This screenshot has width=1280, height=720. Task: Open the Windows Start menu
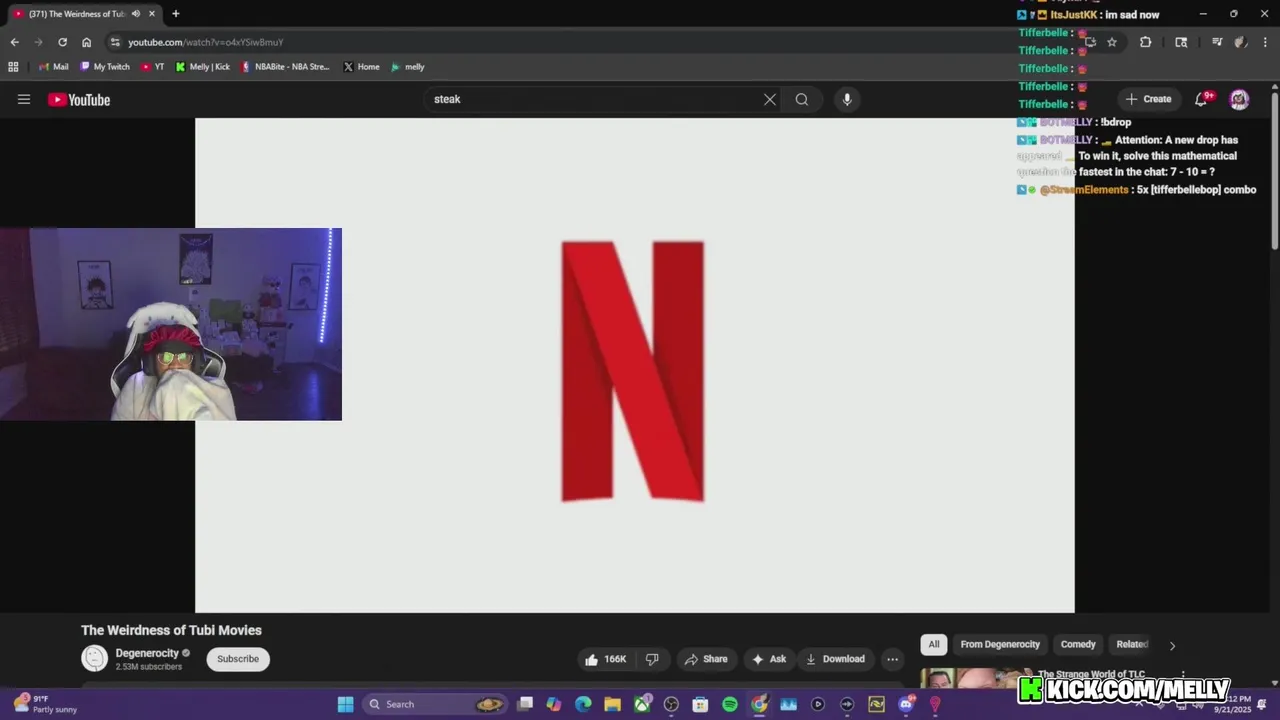tap(345, 704)
